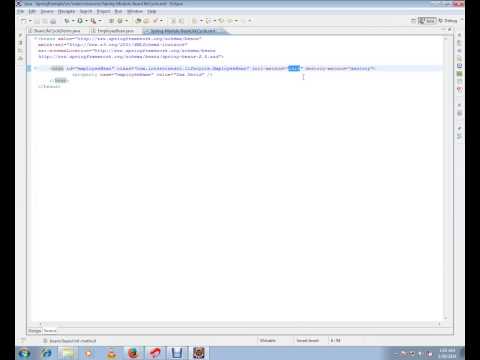Click the Debug toolbar icon
The height and width of the screenshot is (360, 480).
[67, 21]
